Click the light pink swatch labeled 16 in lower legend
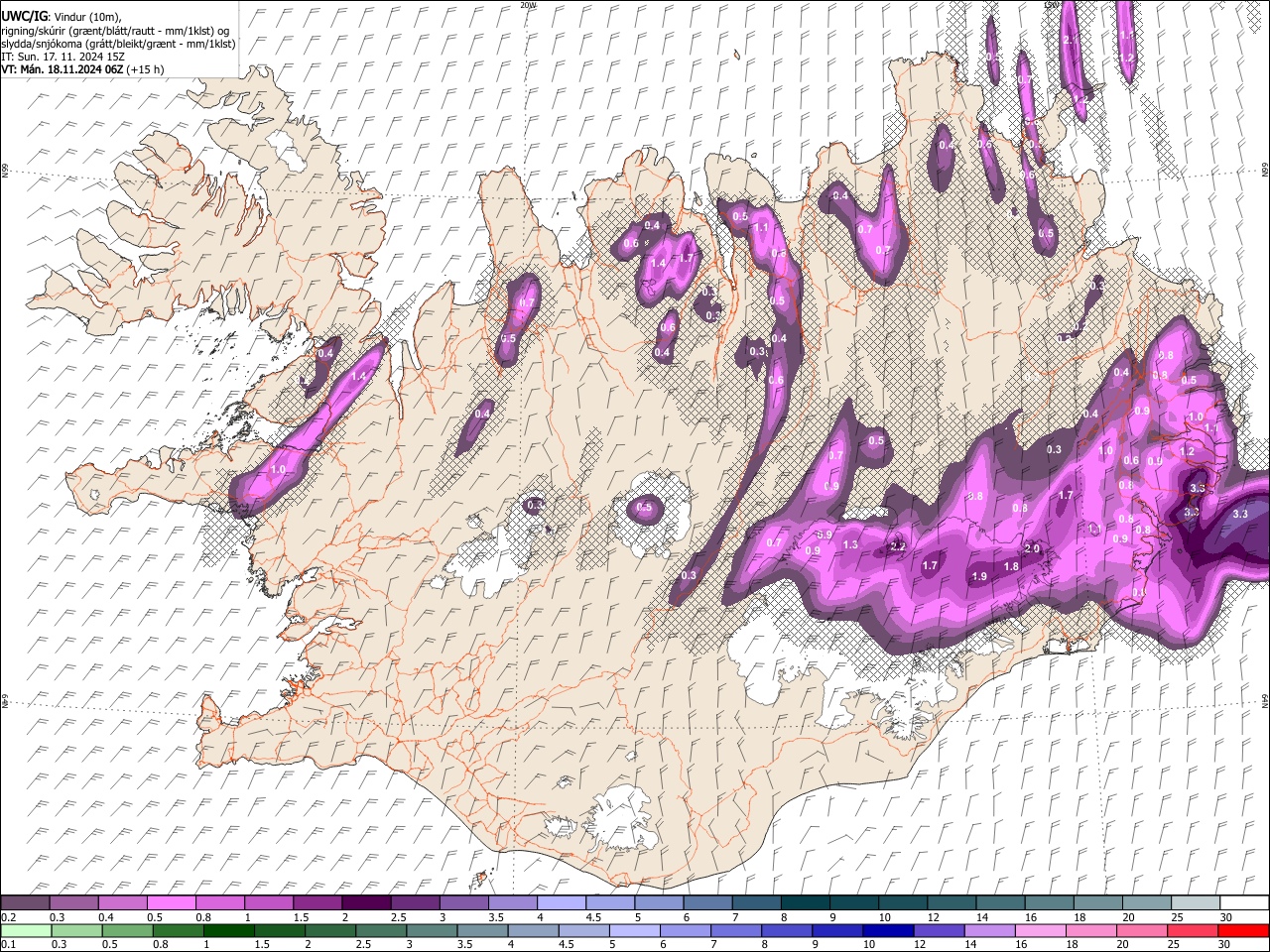This screenshot has height=952, width=1270. coord(1041,930)
